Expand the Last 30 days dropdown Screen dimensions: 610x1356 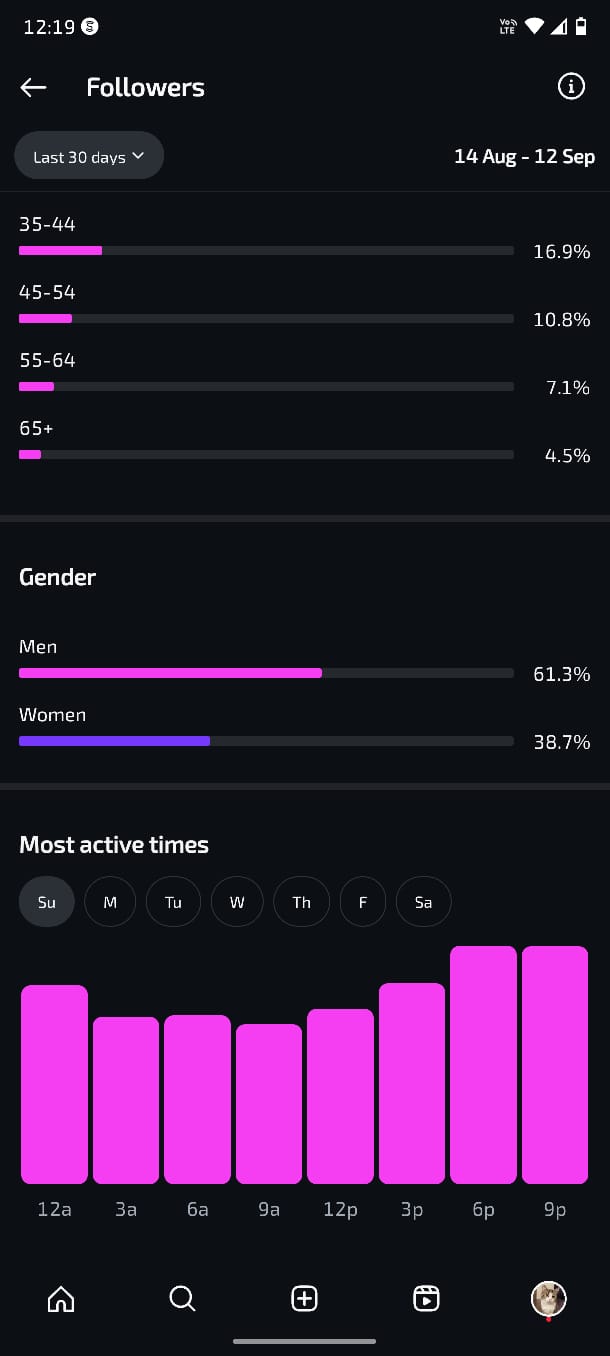pos(89,156)
